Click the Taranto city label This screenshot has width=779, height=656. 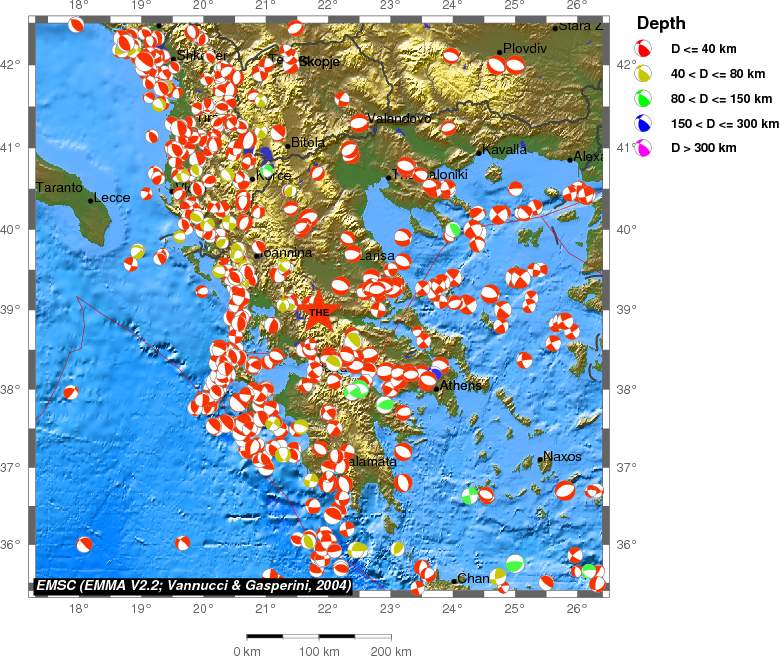point(59,187)
